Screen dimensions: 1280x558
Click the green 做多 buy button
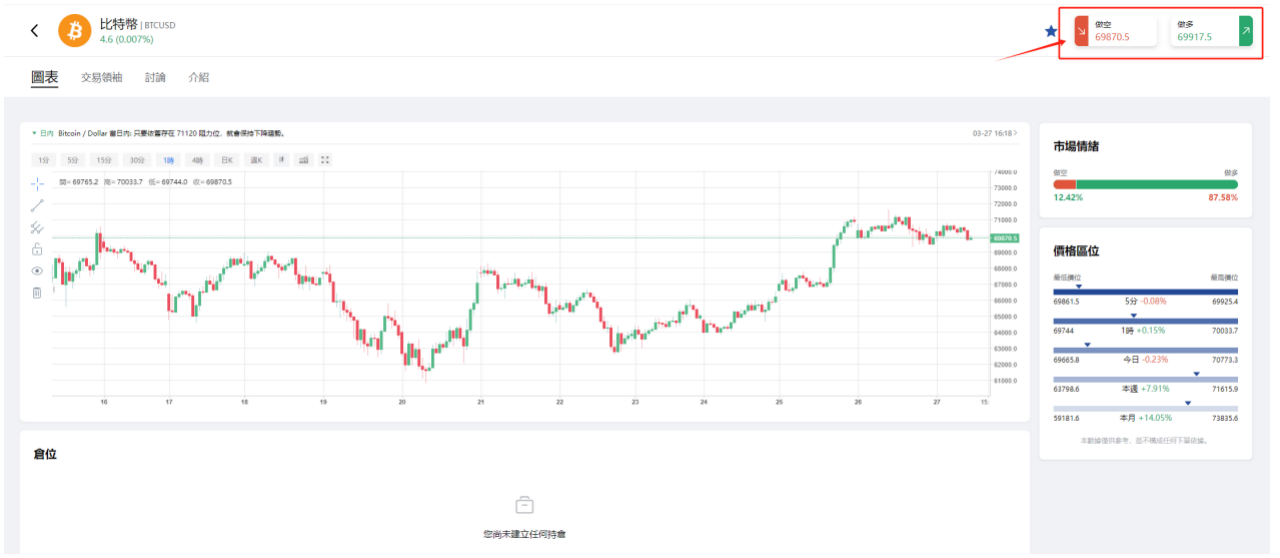1211,31
